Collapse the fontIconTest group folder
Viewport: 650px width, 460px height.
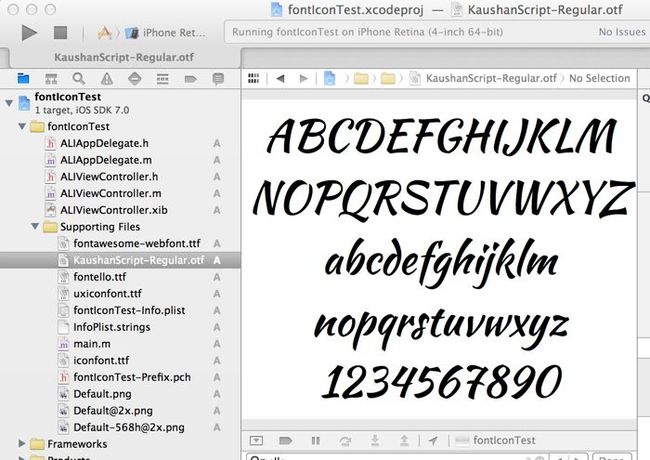tap(22, 126)
